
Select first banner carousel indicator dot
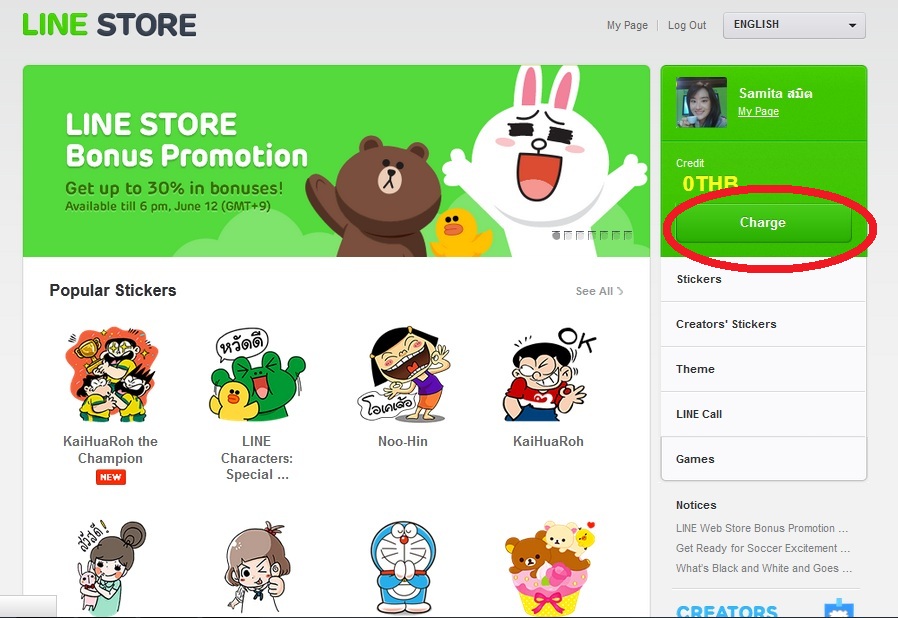point(557,235)
